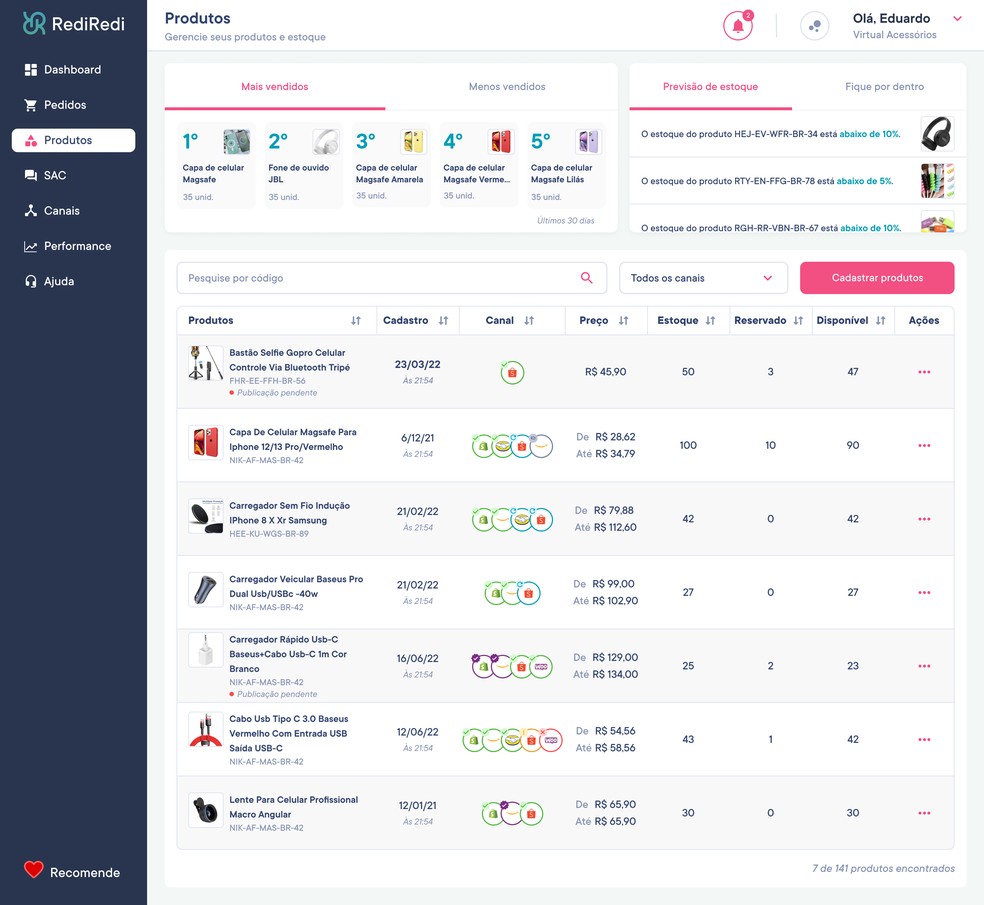The height and width of the screenshot is (905, 984).
Task: Open actions menu for Bastão Selfie Gopro
Action: tap(923, 372)
